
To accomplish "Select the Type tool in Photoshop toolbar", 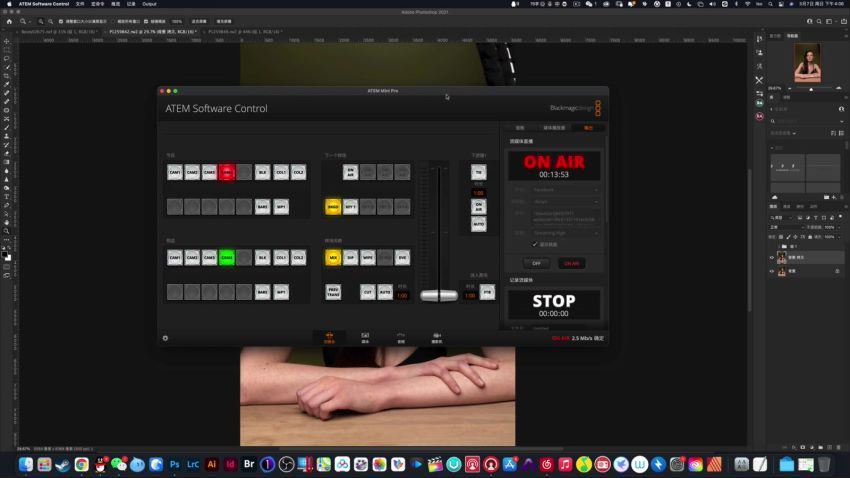I will click(7, 197).
